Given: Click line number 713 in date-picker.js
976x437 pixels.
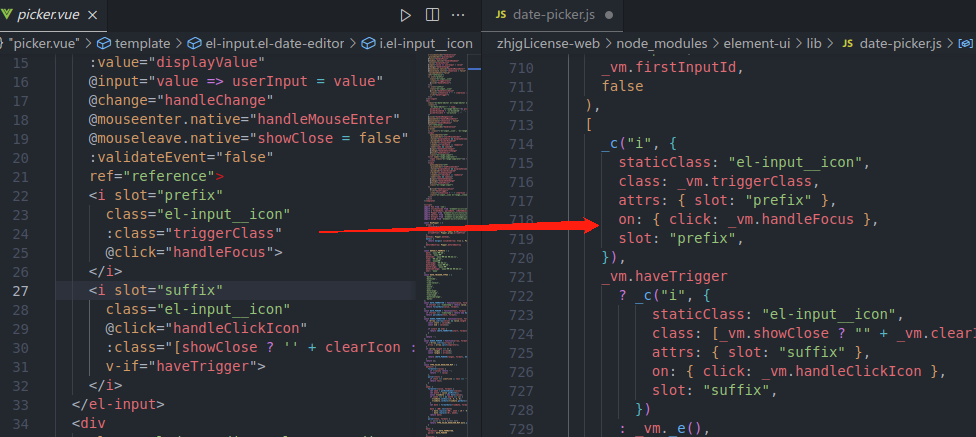Looking at the screenshot, I should tap(521, 125).
